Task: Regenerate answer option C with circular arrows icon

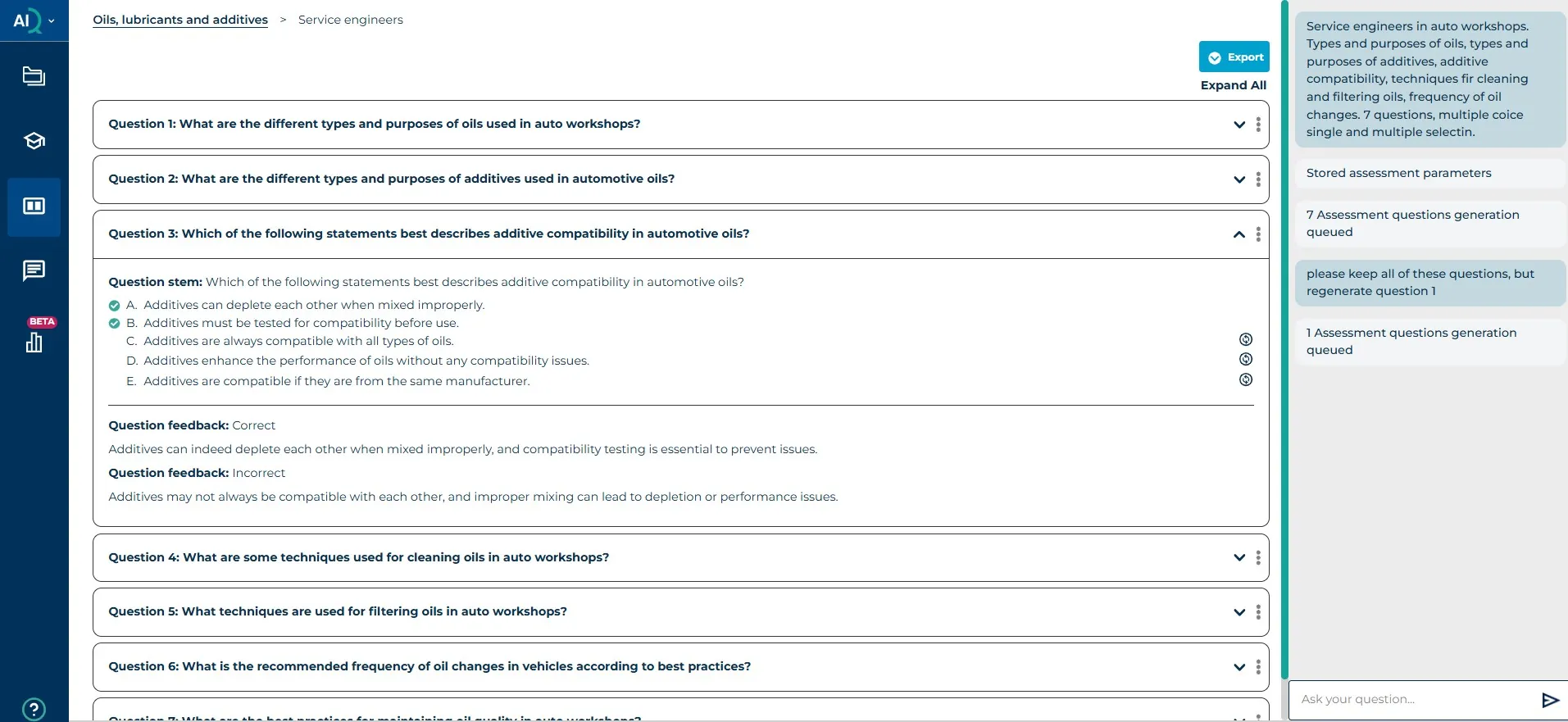Action: tap(1245, 338)
